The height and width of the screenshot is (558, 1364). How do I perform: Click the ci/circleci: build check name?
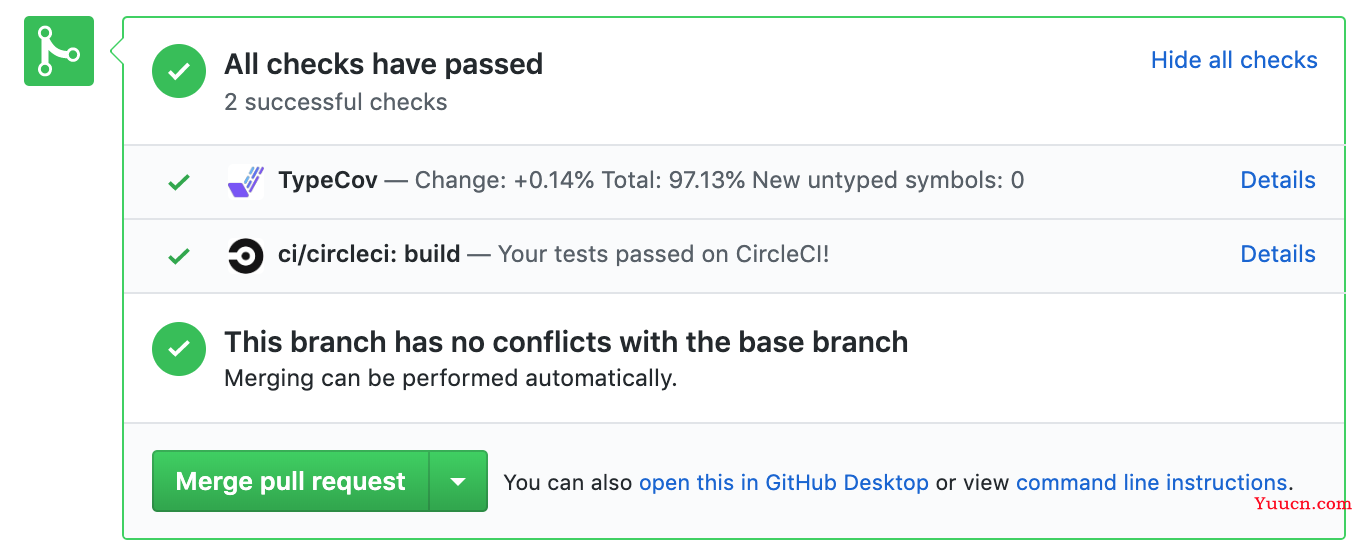click(x=369, y=254)
